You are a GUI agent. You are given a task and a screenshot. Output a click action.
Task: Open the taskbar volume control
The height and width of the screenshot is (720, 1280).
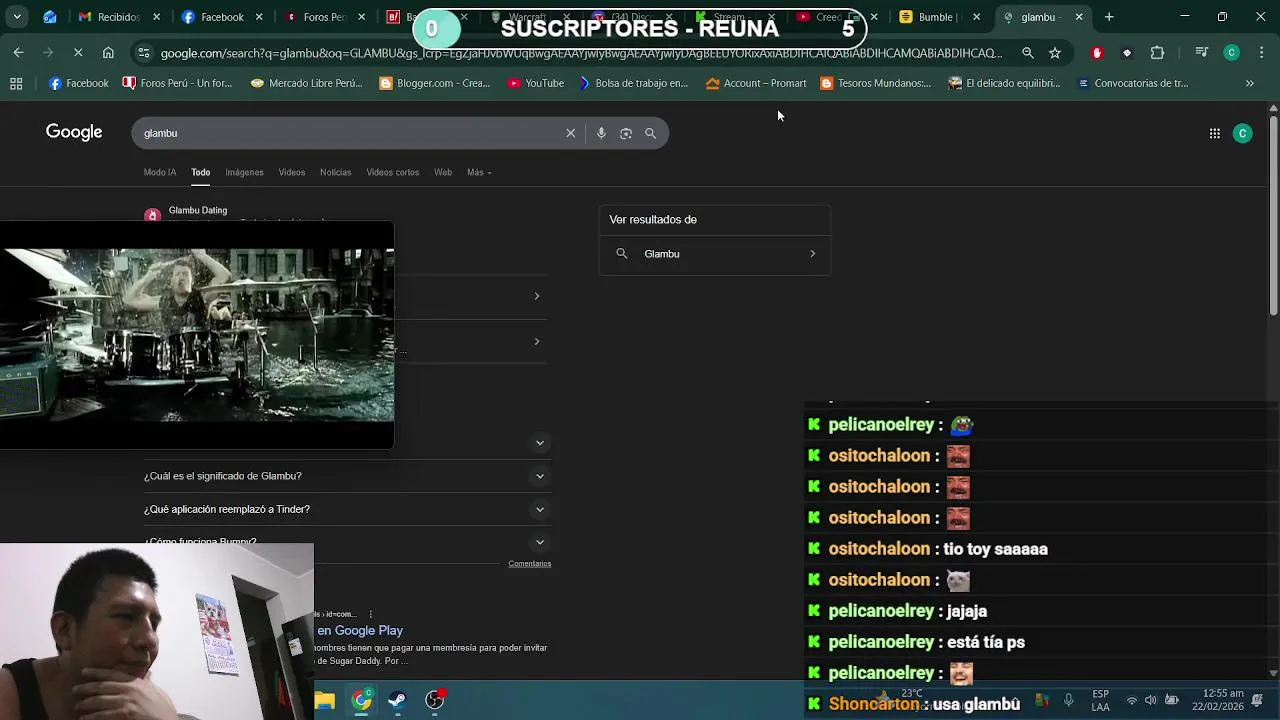1150,700
